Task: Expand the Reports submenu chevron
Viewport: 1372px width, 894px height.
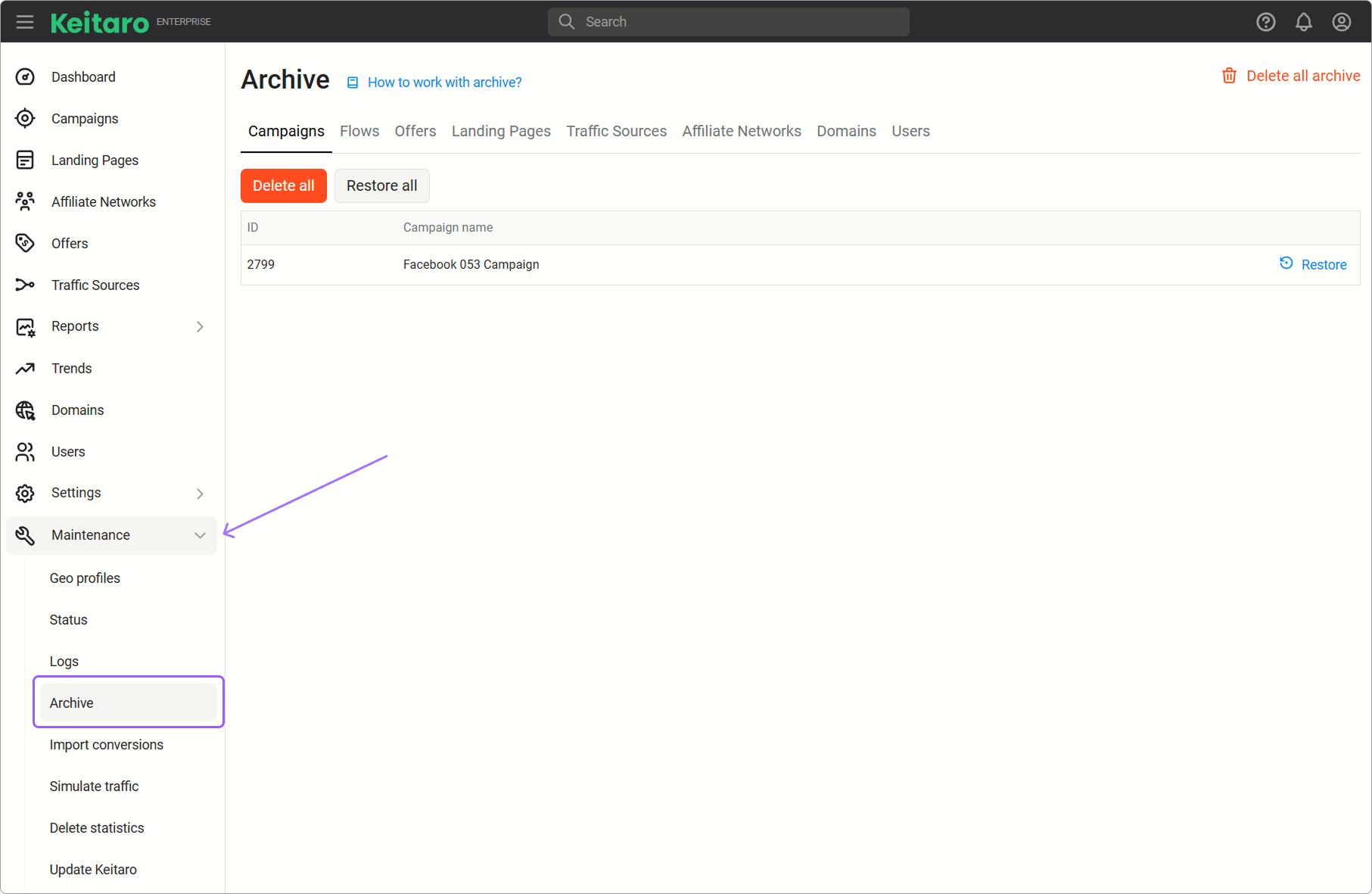Action: point(200,326)
